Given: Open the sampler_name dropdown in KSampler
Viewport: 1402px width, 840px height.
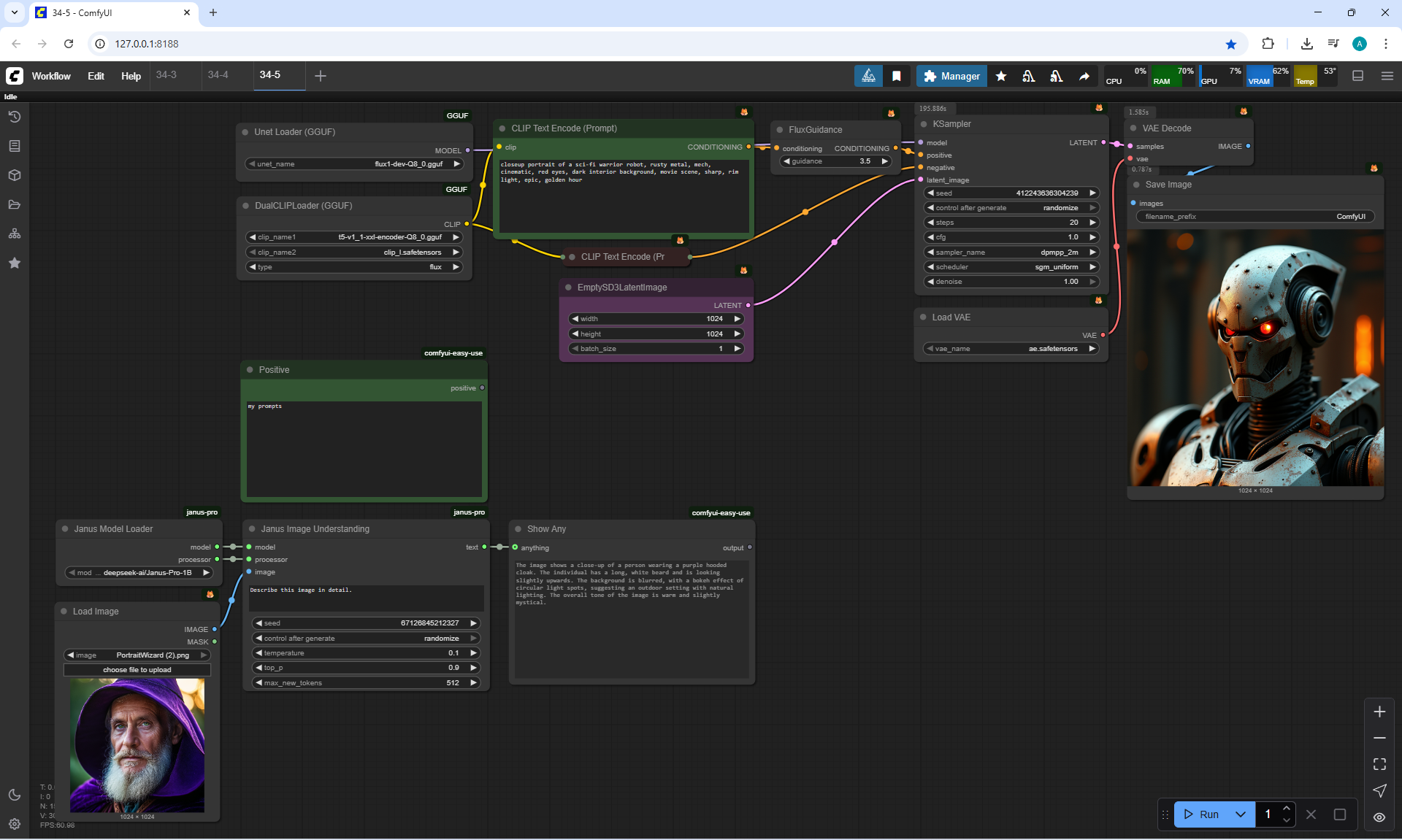Looking at the screenshot, I should tap(1011, 253).
